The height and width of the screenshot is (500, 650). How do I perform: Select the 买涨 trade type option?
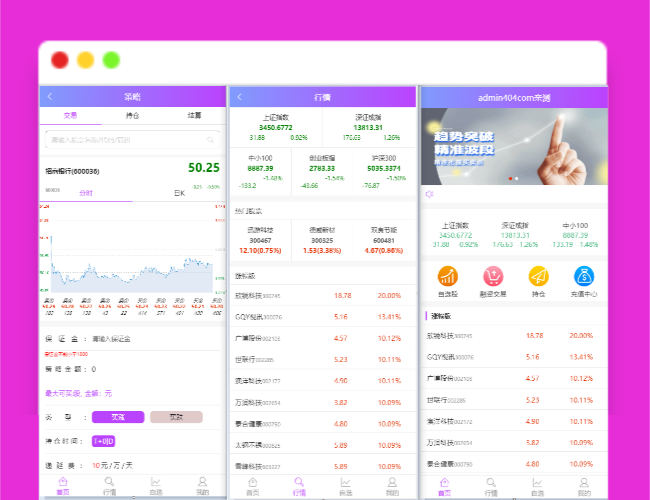pos(118,417)
